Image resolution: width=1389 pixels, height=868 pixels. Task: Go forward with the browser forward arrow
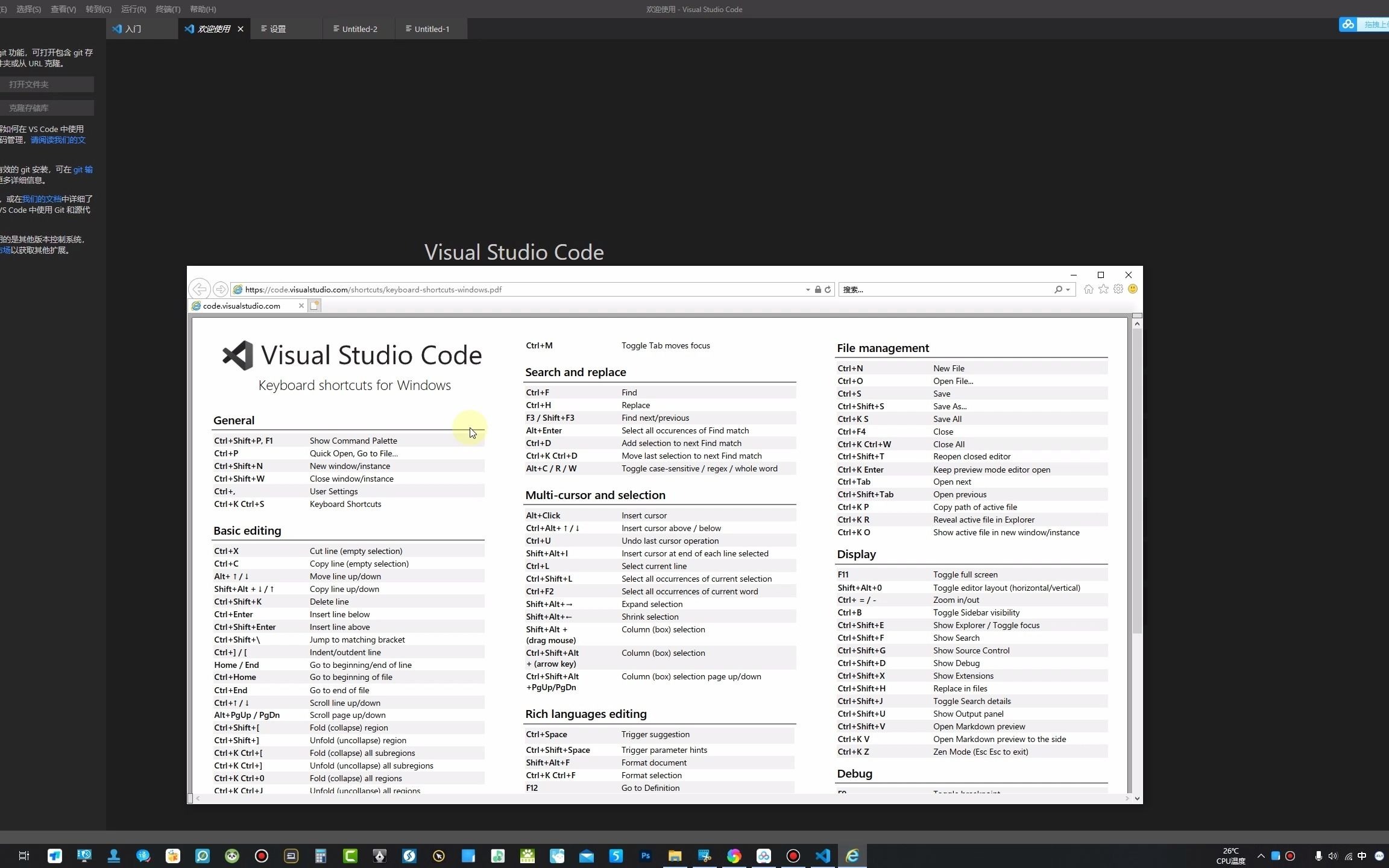point(221,289)
